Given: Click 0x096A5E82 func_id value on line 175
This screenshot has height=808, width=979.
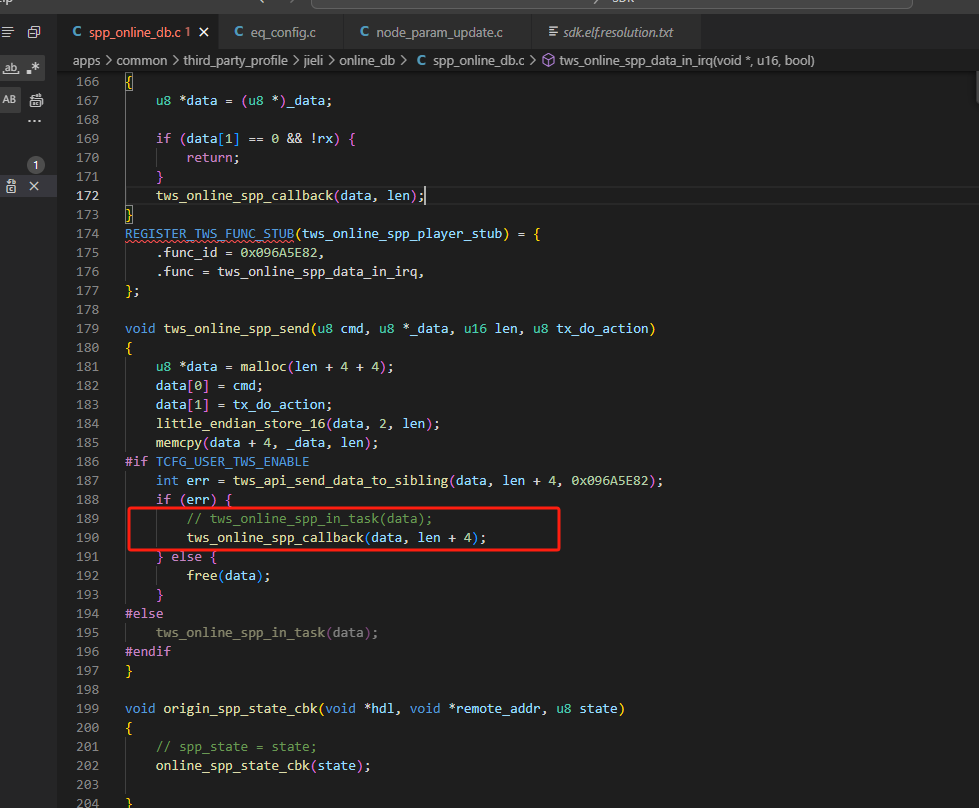Looking at the screenshot, I should pyautogui.click(x=278, y=253).
